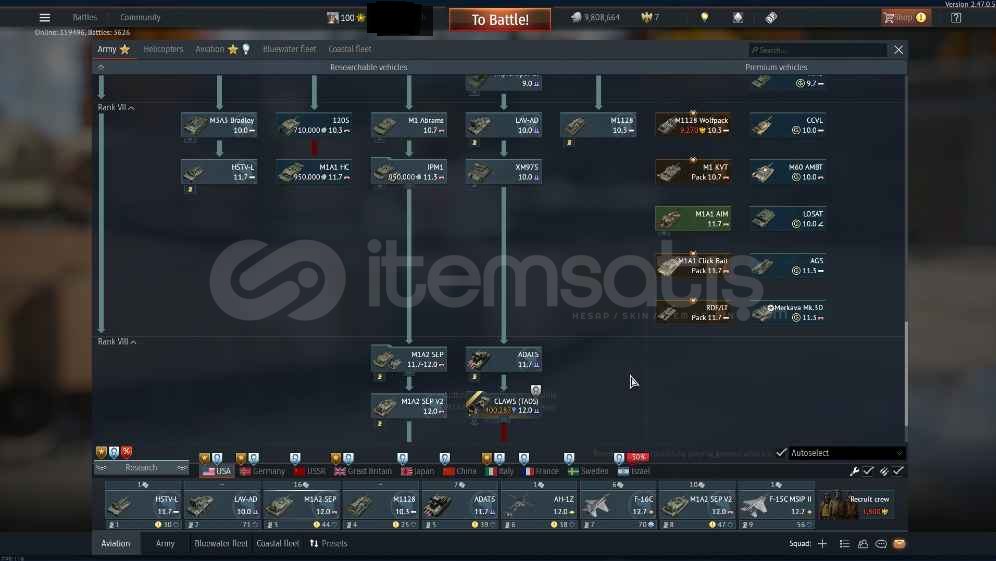This screenshot has width=996, height=561.
Task: Open the Presets button
Action: pos(328,544)
